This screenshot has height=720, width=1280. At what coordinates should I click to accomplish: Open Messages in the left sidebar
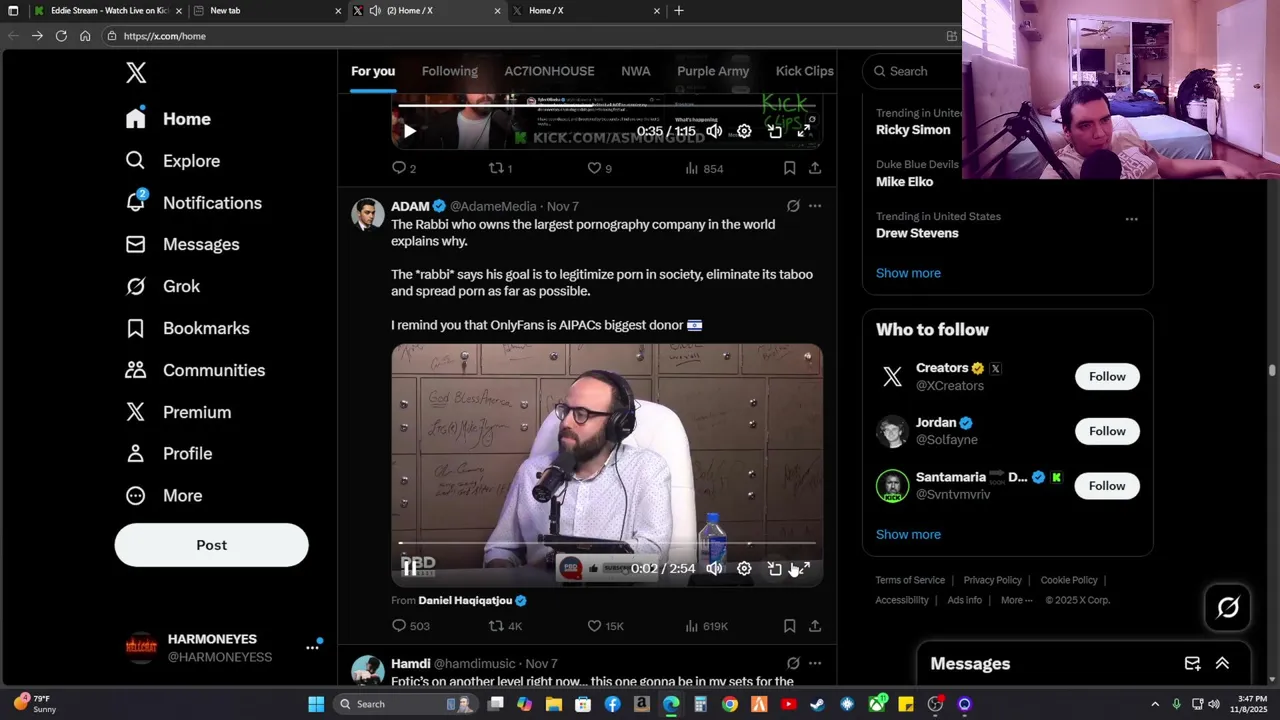tap(182, 245)
